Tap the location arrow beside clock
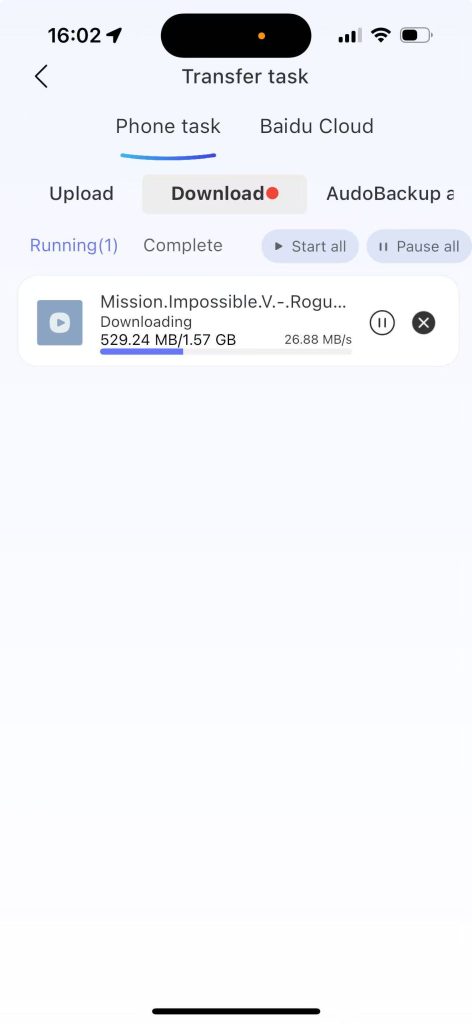The height and width of the screenshot is (1024, 472). (114, 36)
